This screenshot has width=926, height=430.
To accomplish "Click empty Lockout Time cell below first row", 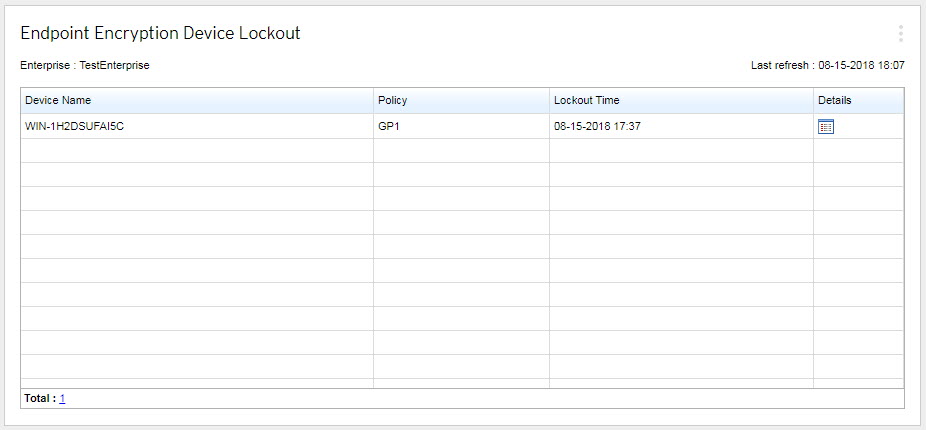I will click(680, 151).
